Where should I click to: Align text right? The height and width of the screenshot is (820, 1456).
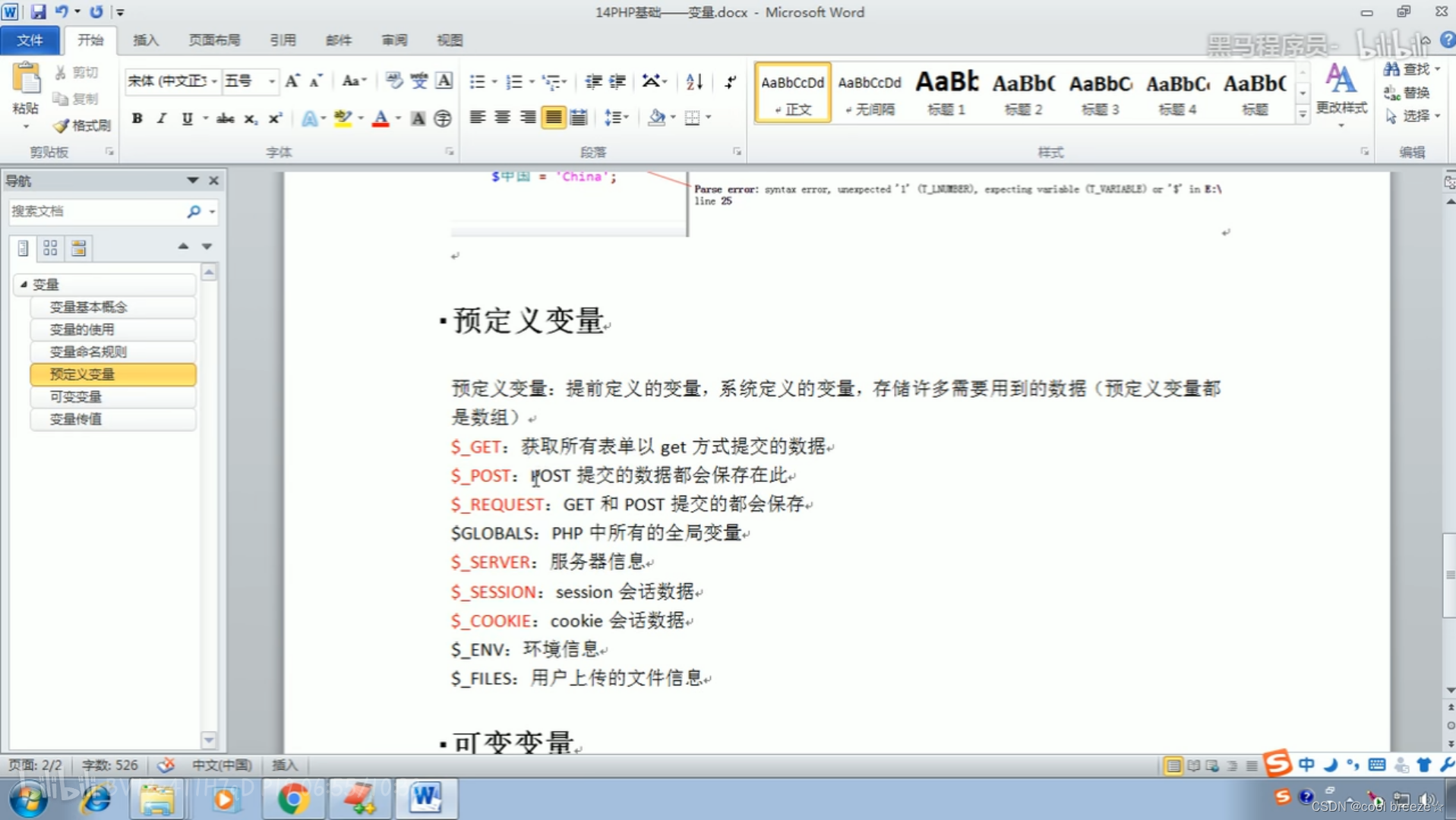(x=527, y=117)
